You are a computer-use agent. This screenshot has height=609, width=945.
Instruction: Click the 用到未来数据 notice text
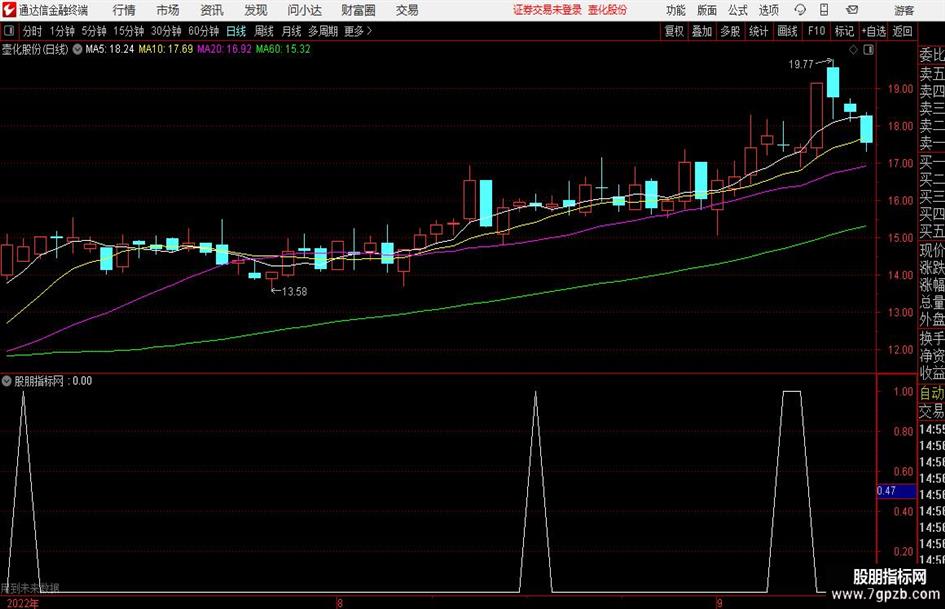coord(30,588)
